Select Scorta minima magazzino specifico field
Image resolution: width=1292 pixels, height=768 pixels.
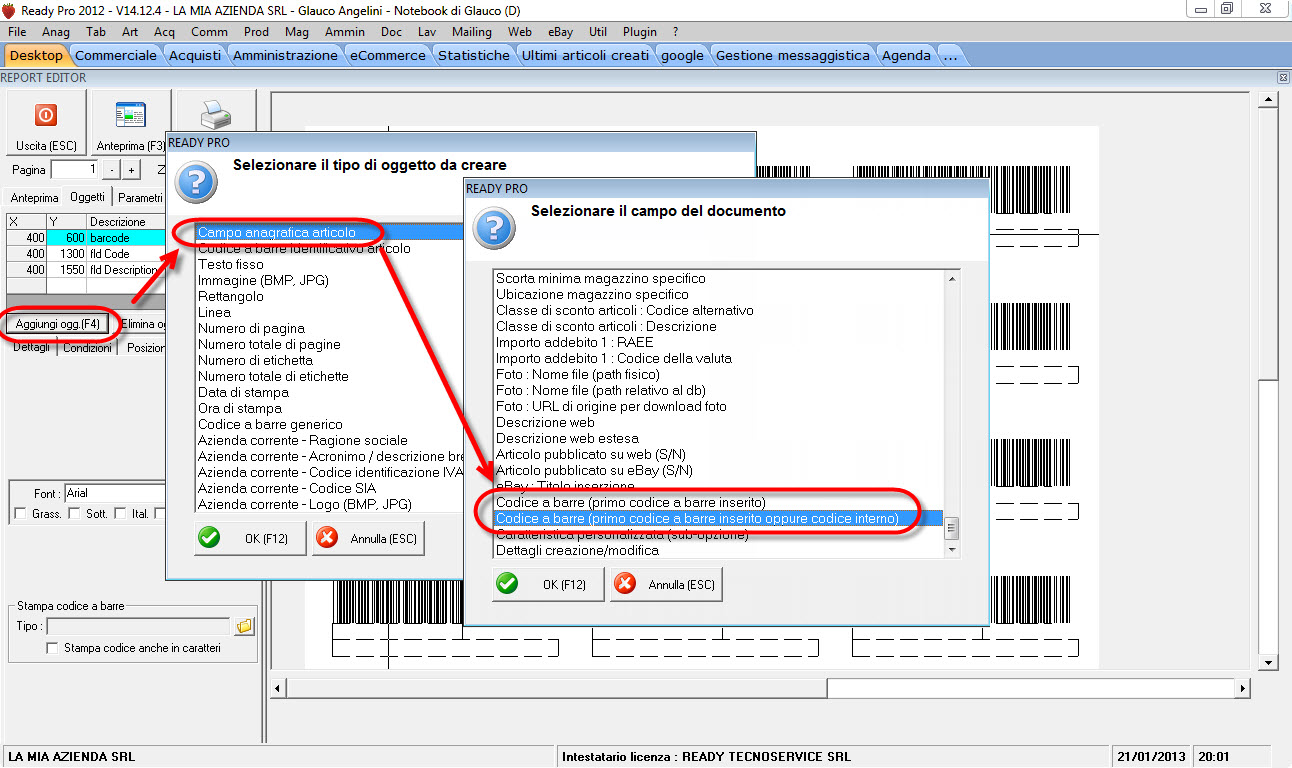point(601,278)
